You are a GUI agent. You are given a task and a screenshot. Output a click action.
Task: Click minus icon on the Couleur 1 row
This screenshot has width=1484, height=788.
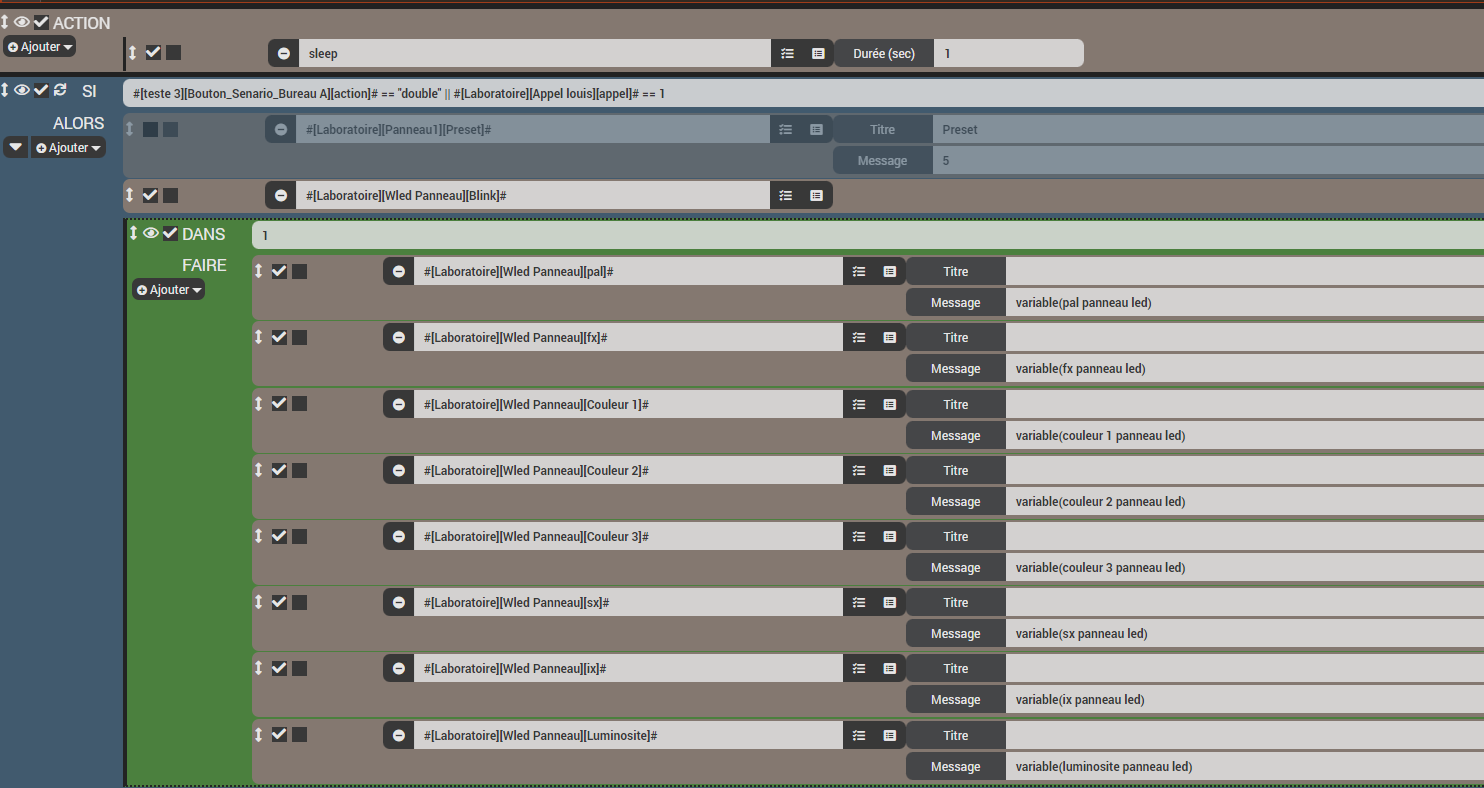[x=399, y=405]
